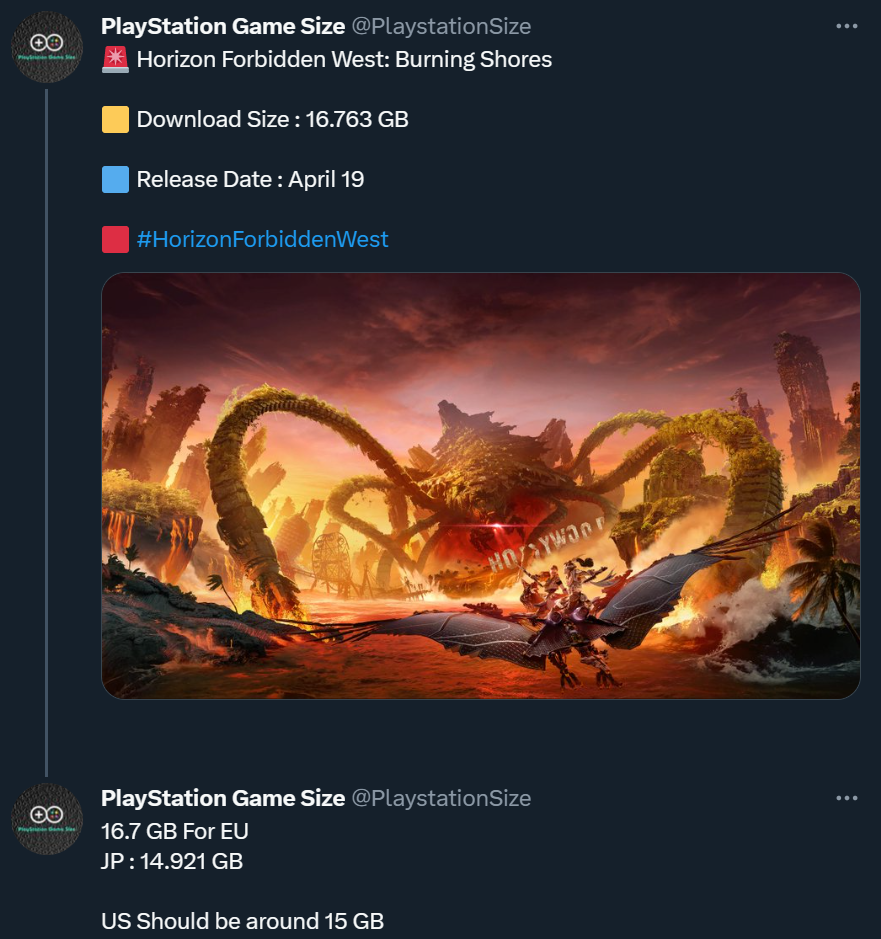Screen dimensions: 881x939
Task: Click the 16.7 GB For EU text
Action: pos(175,831)
